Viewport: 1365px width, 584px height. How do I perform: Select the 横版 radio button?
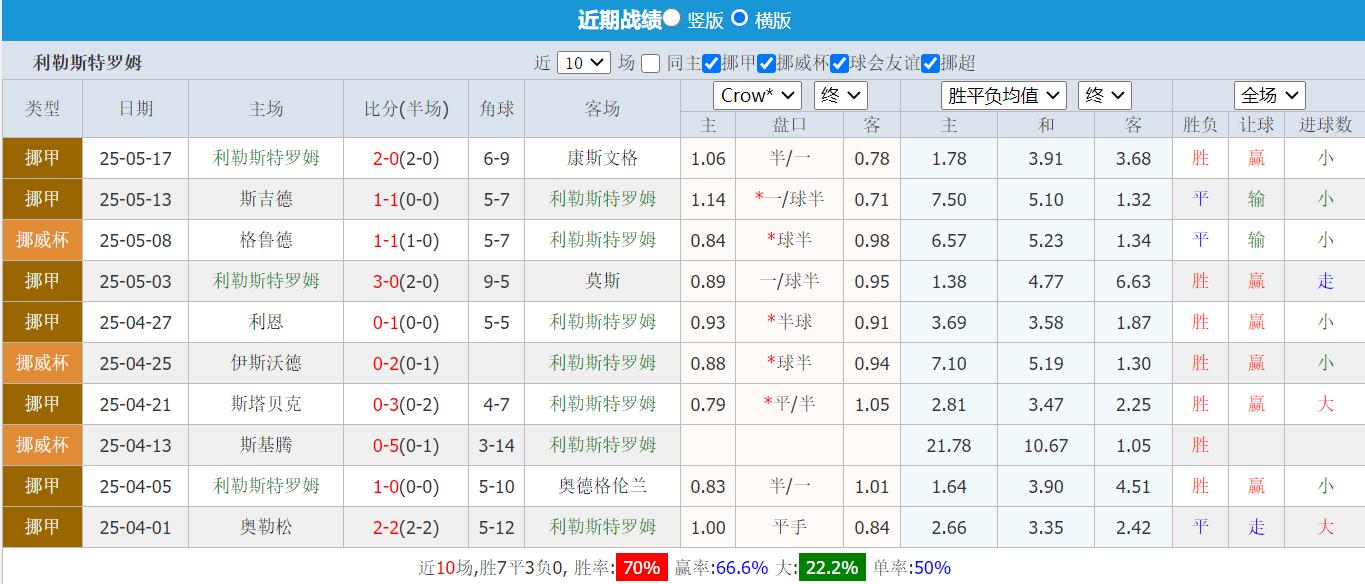pyautogui.click(x=741, y=18)
